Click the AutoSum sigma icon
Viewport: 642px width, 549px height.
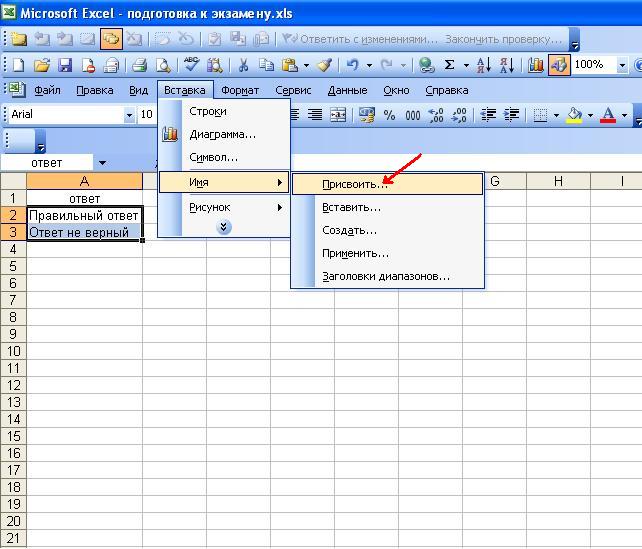tap(450, 65)
